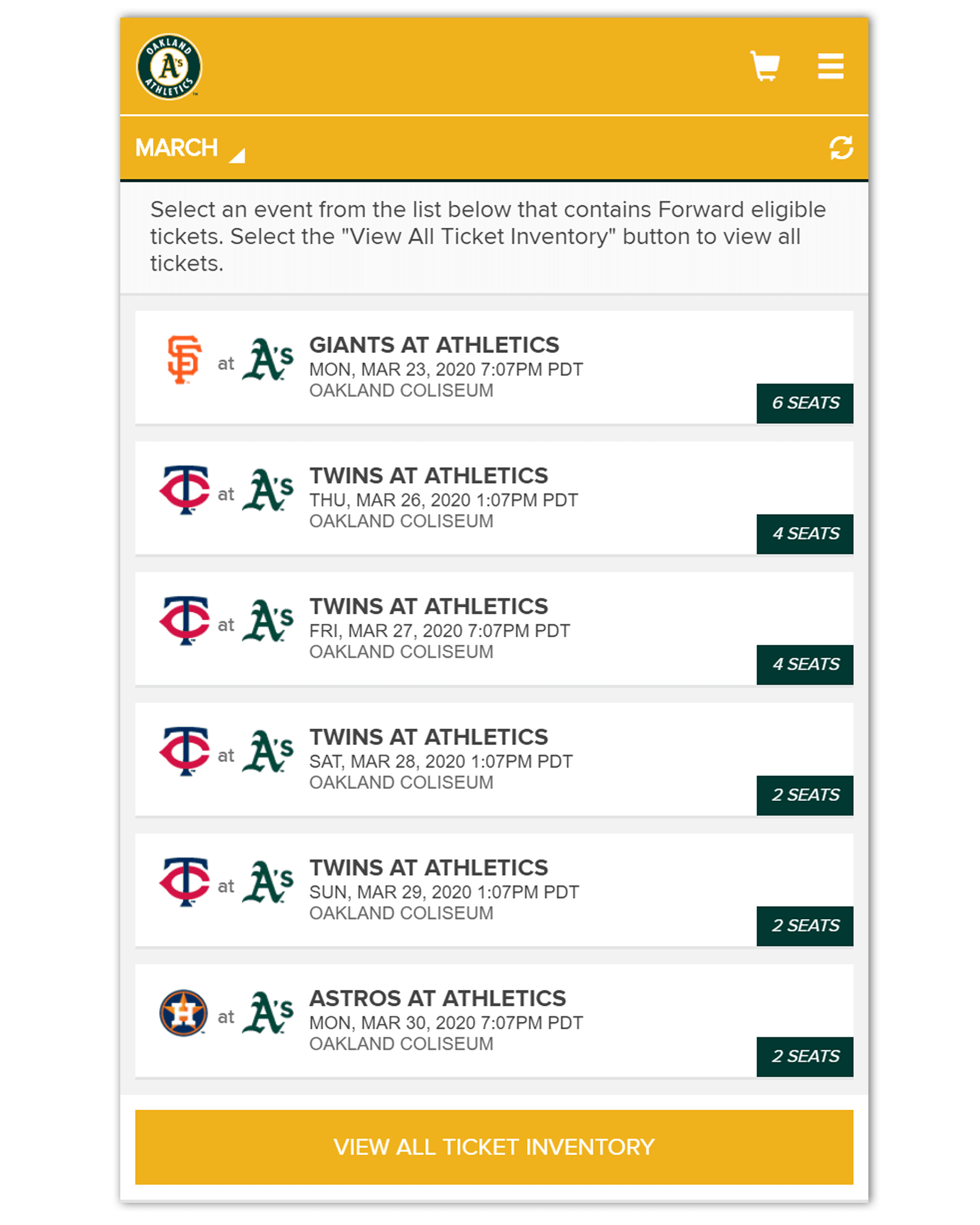Click the Oakland Athletics logo
This screenshot has width=980, height=1225.
pos(169,67)
